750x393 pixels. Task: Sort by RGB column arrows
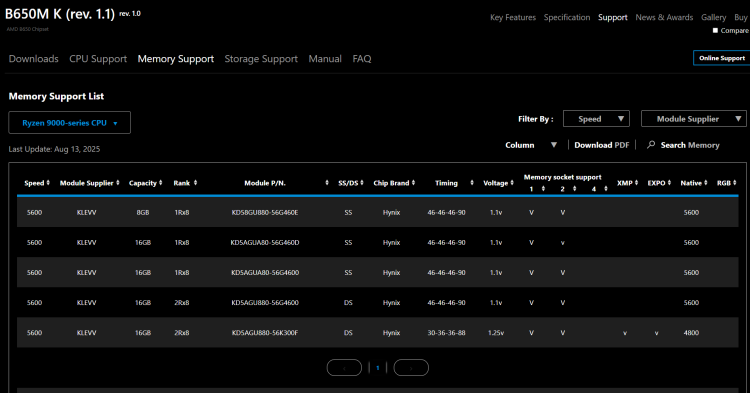click(x=735, y=183)
